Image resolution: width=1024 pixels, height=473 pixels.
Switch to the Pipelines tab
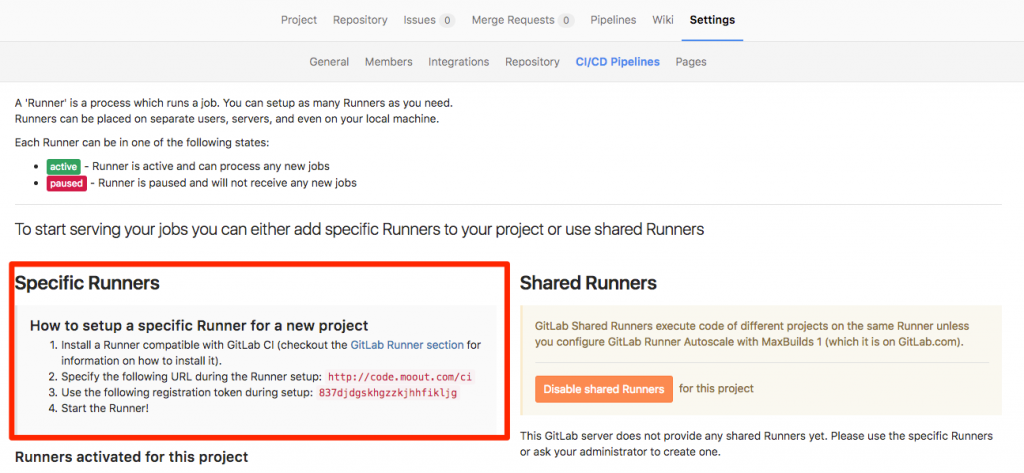[614, 20]
